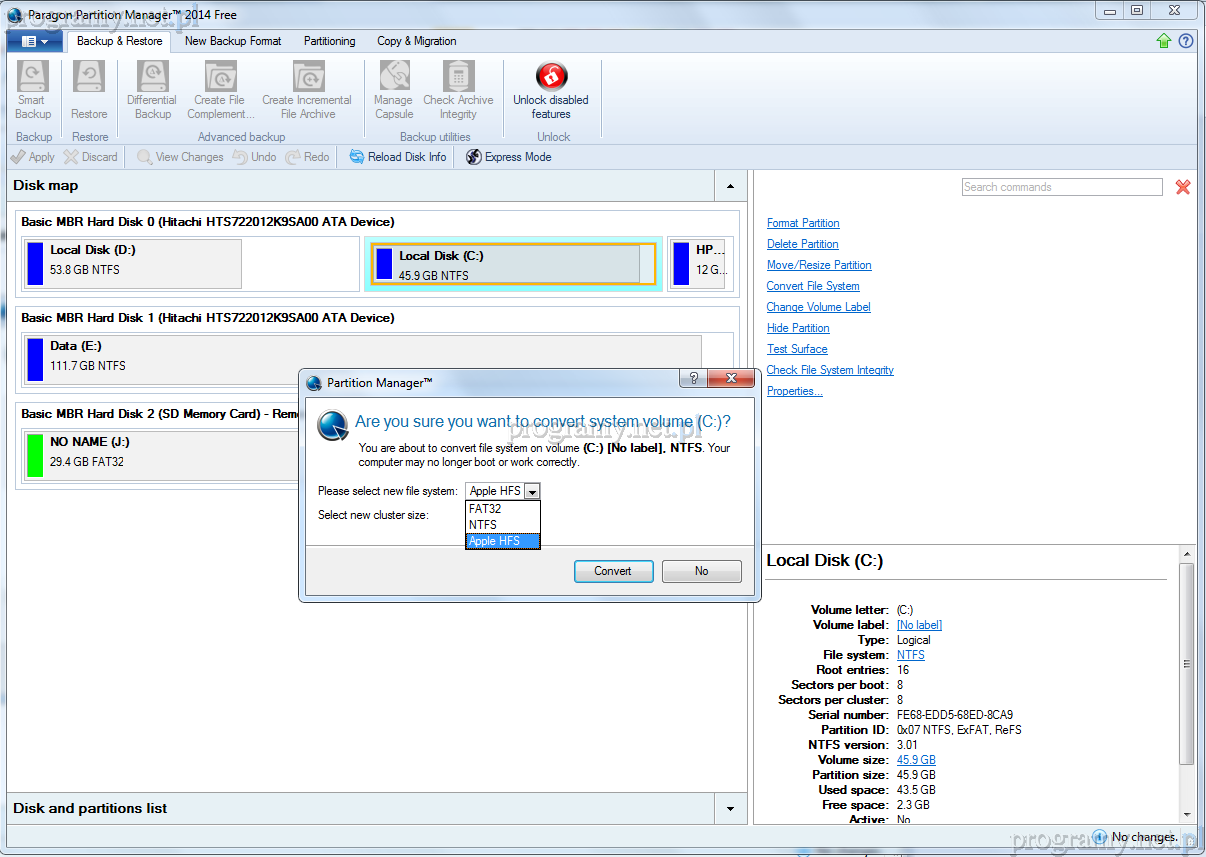The image size is (1206, 857).
Task: Choose FAT32 from the file system list
Action: 486,509
